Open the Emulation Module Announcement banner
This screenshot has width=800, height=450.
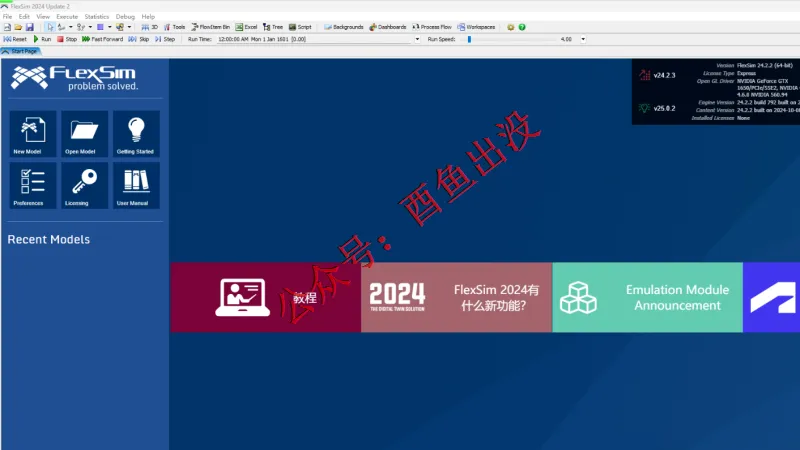tap(647, 297)
